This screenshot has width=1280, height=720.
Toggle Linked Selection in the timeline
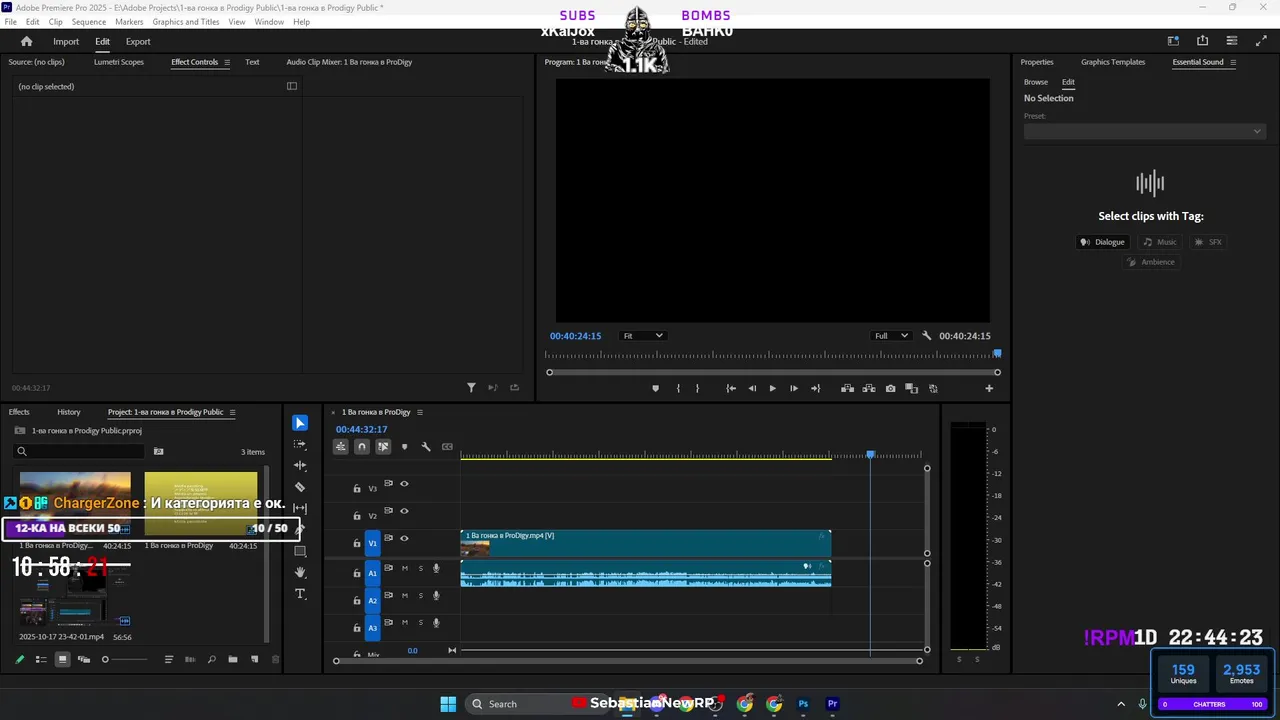(383, 447)
